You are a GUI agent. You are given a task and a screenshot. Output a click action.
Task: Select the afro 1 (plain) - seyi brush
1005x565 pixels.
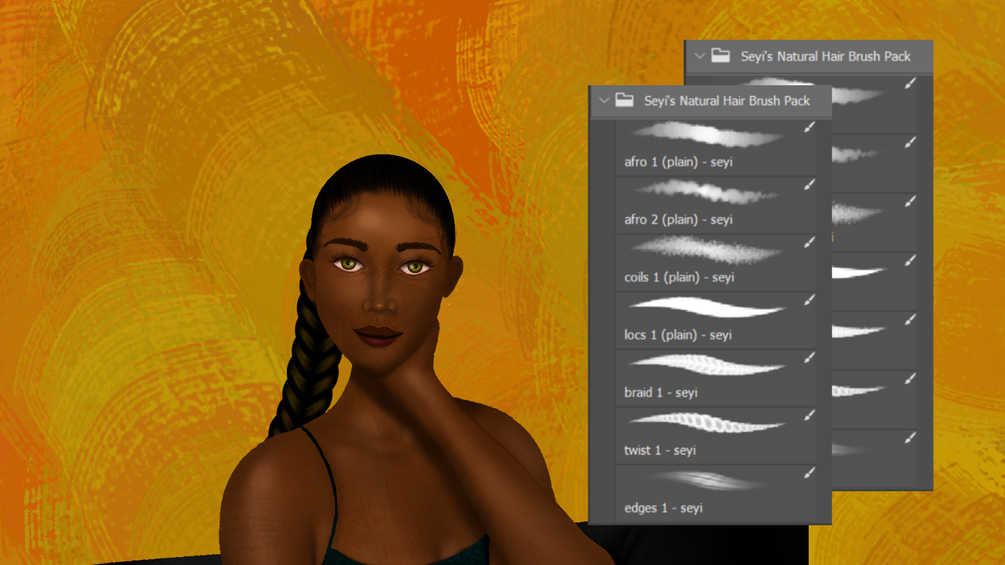click(716, 147)
